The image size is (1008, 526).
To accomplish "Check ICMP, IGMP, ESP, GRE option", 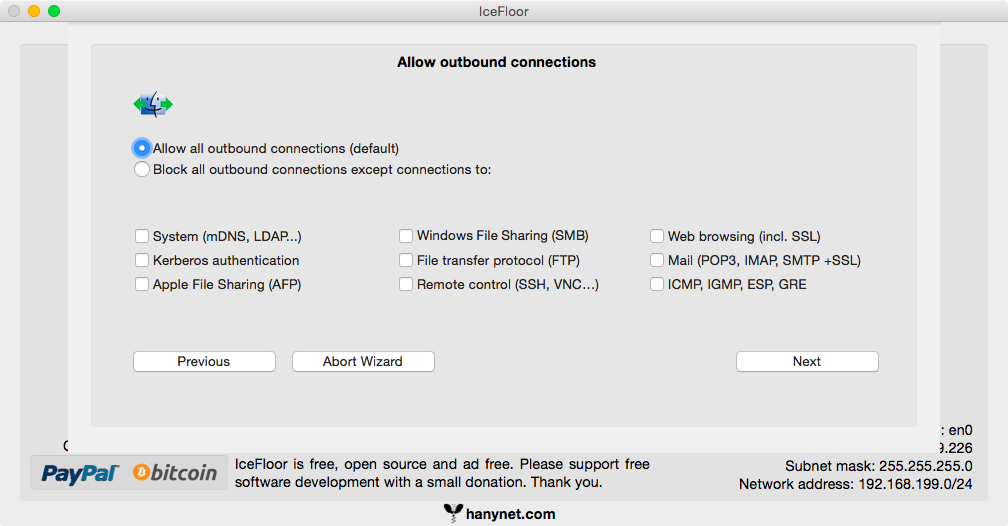I will [x=657, y=285].
